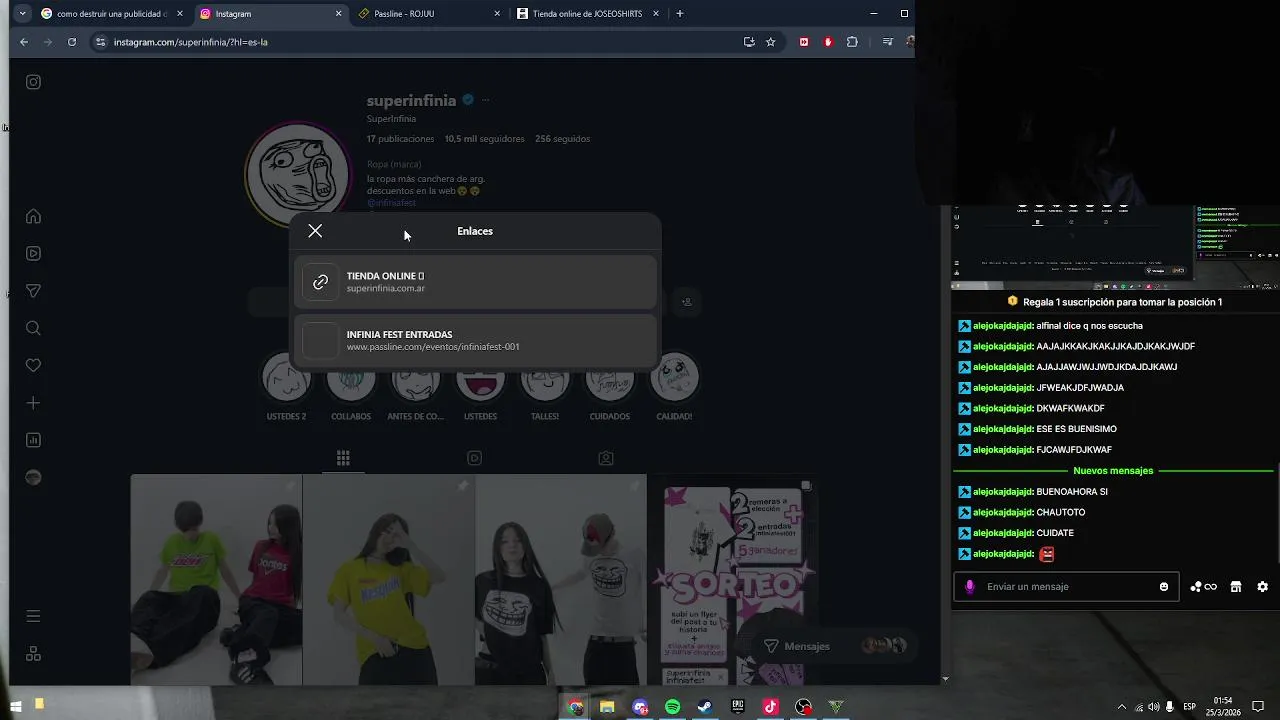
Task: Open the TALLES! story highlight
Action: [x=545, y=385]
